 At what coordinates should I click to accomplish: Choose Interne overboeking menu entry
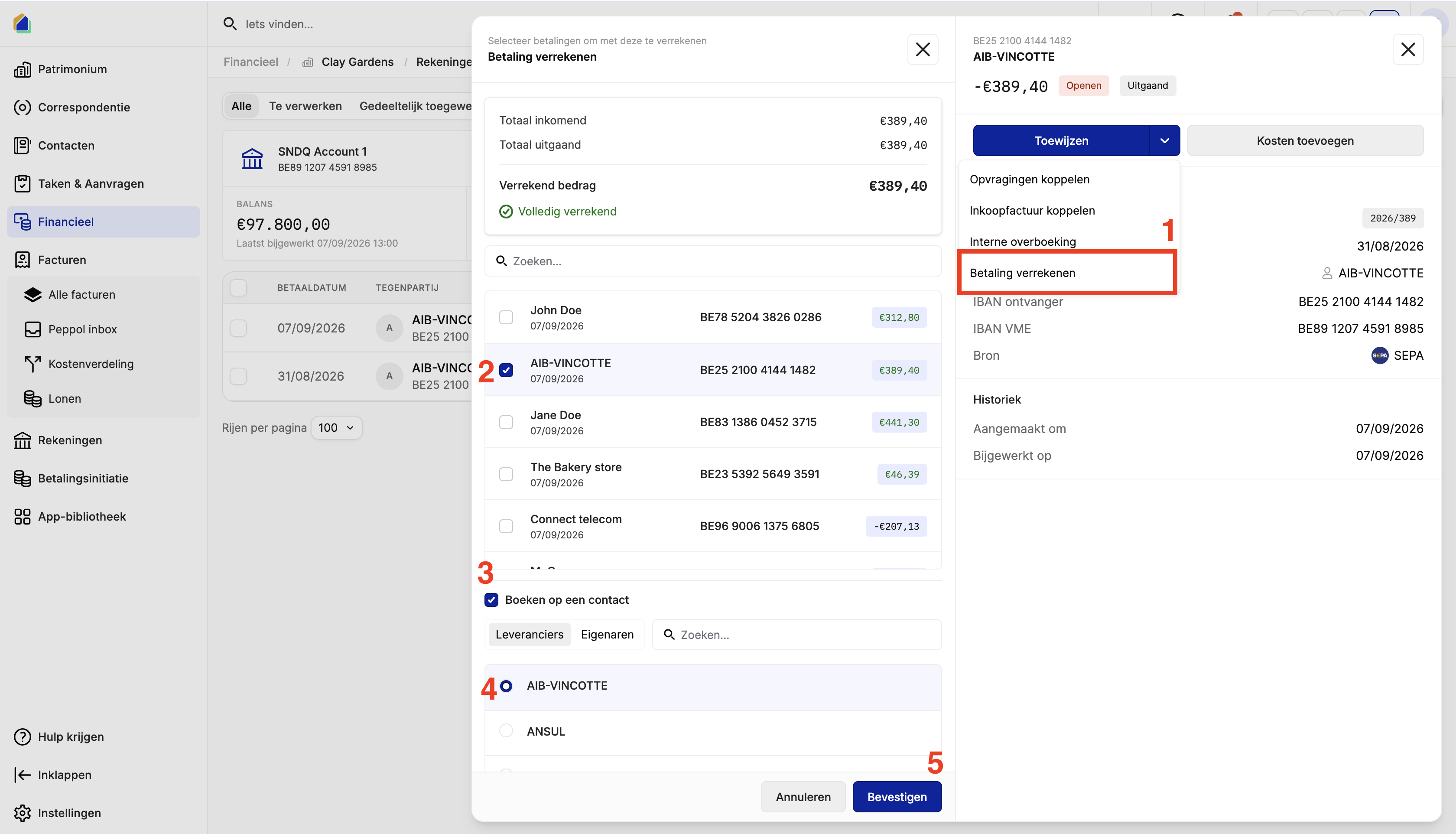pyautogui.click(x=1068, y=242)
